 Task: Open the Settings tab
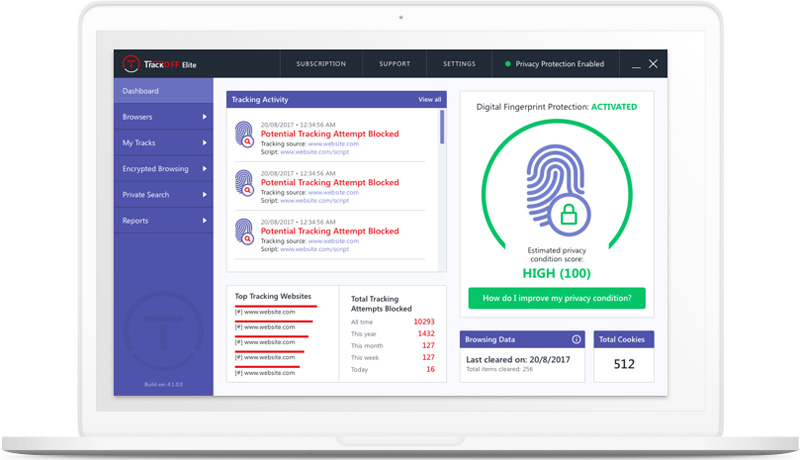pyautogui.click(x=459, y=64)
